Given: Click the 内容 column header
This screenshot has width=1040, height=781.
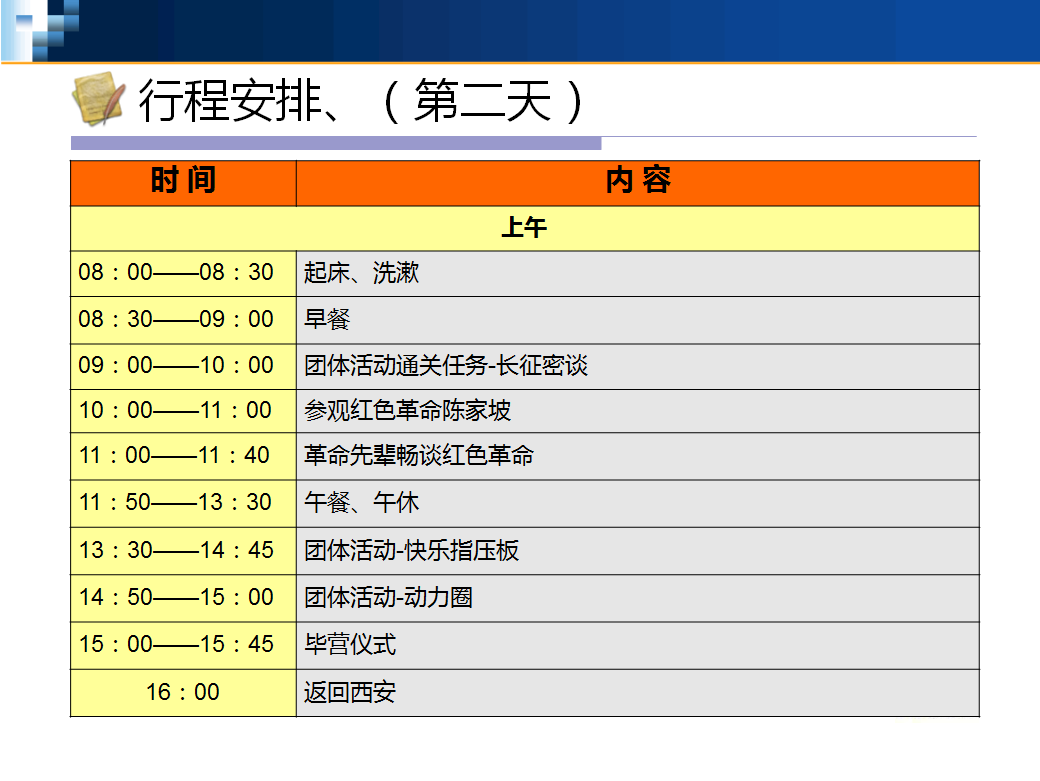Looking at the screenshot, I should [637, 183].
